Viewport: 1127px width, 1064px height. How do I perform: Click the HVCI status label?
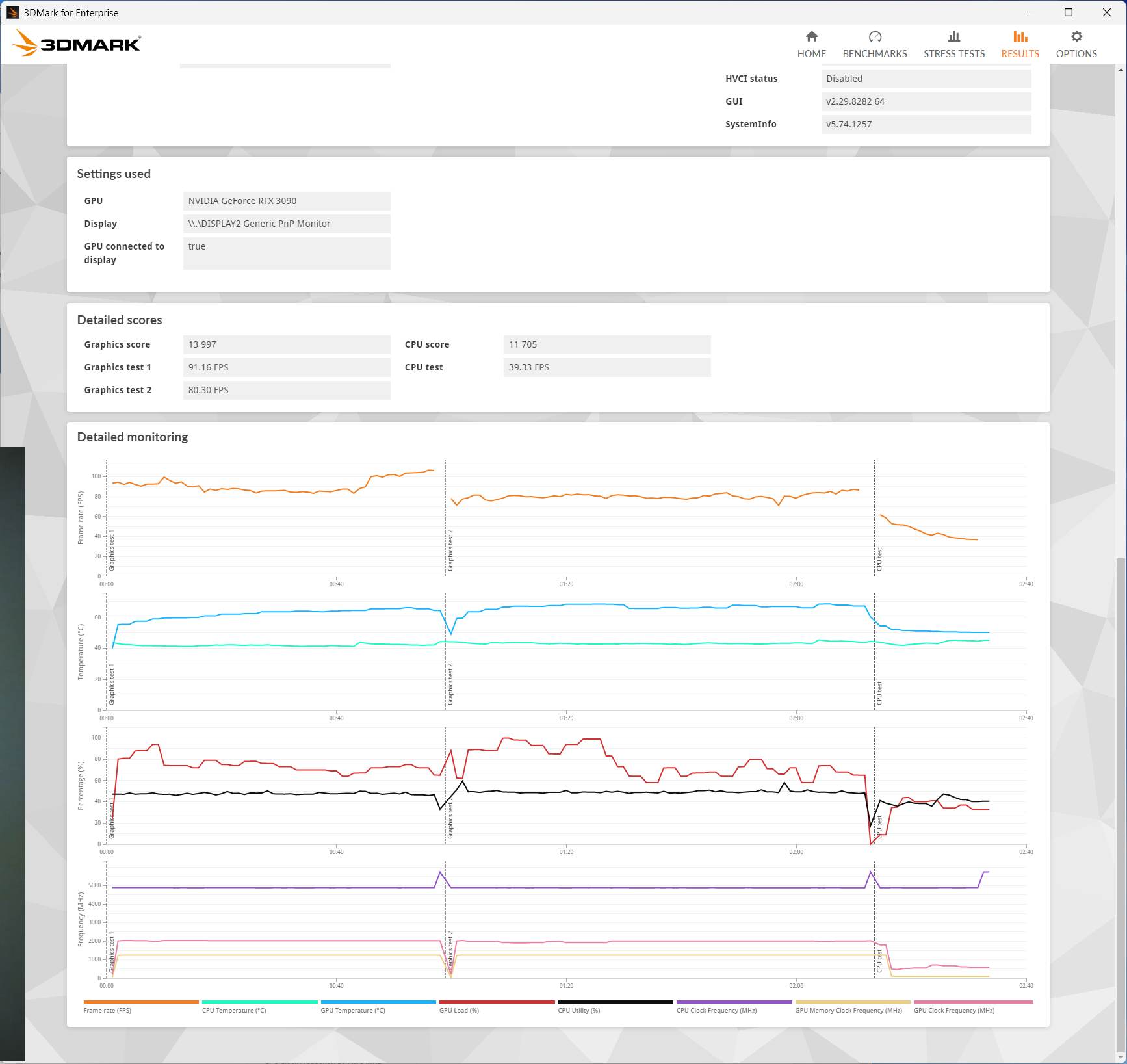click(x=751, y=79)
